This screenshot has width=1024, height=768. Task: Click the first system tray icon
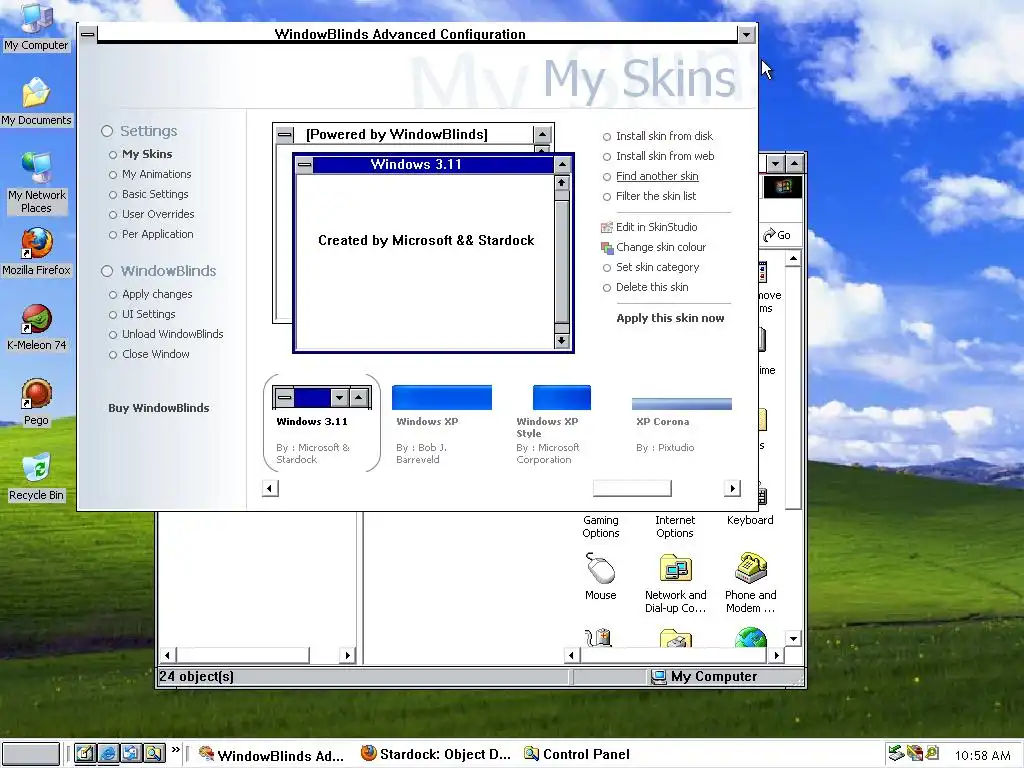[896, 754]
